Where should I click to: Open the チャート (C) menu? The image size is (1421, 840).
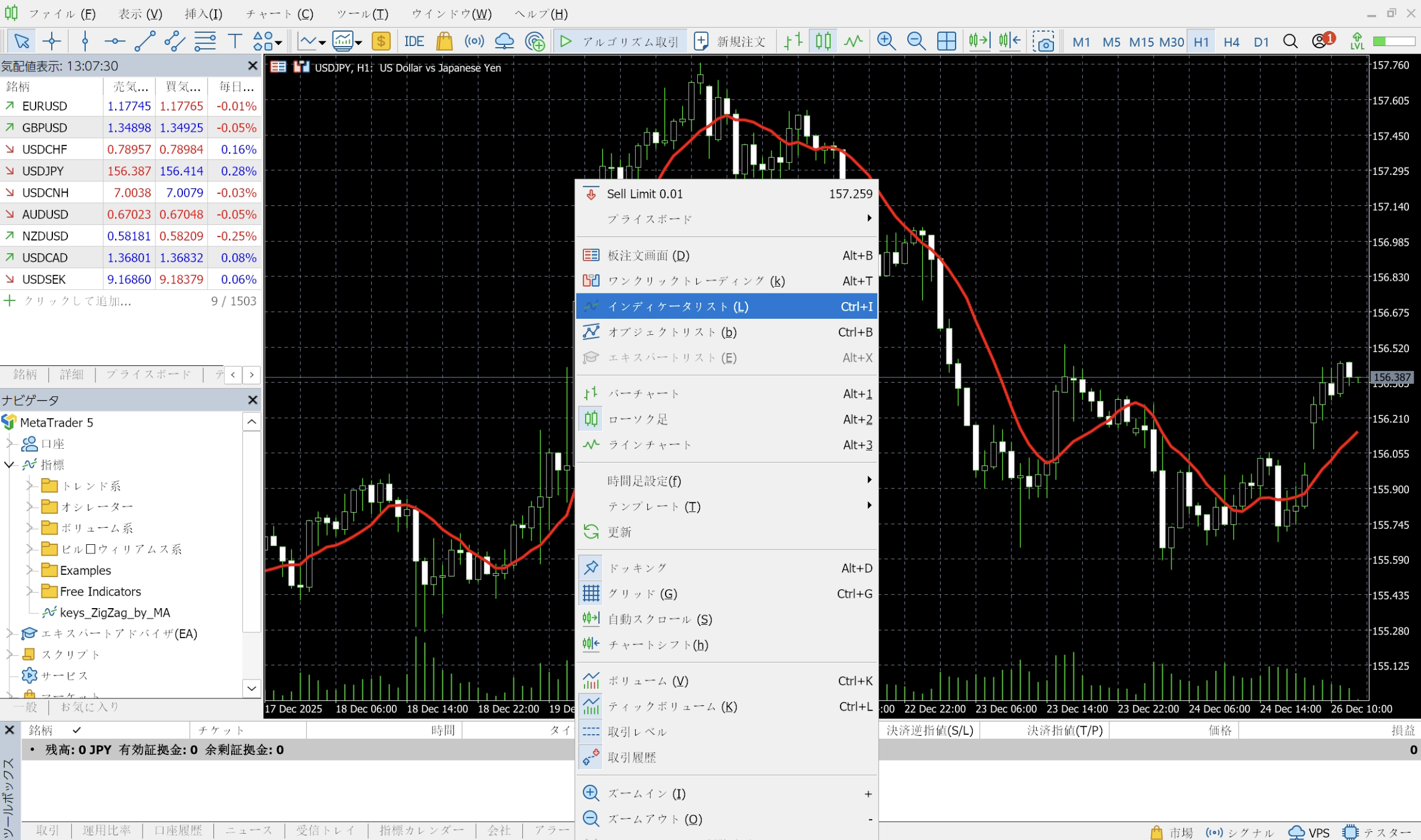pyautogui.click(x=280, y=14)
